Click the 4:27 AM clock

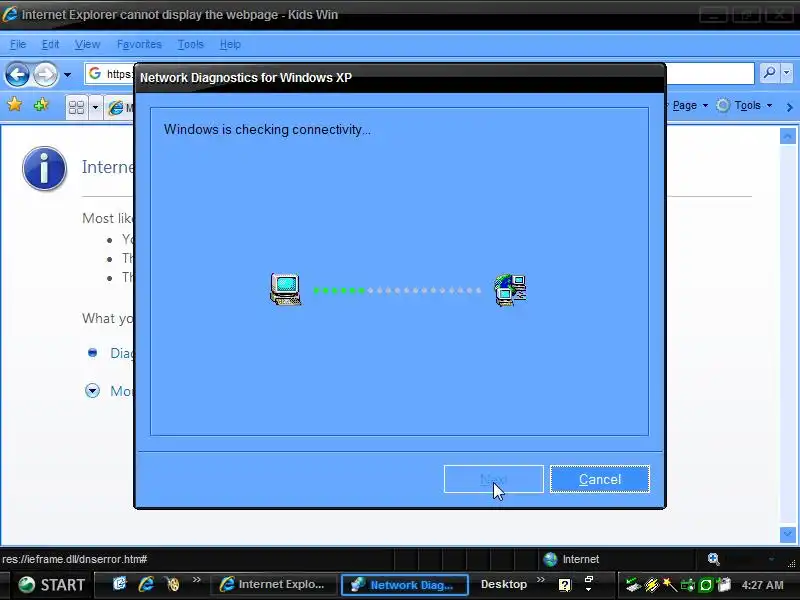(762, 585)
